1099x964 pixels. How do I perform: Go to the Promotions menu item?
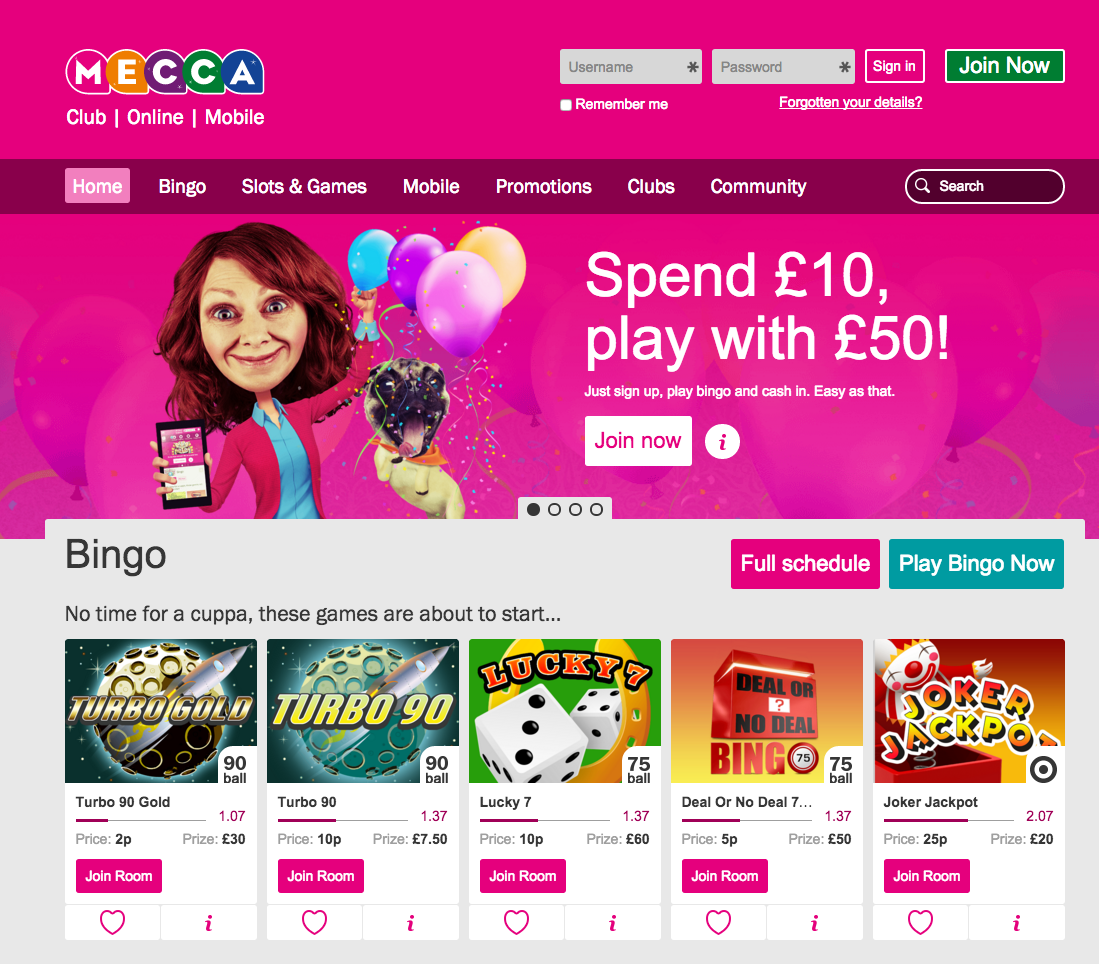(x=544, y=186)
